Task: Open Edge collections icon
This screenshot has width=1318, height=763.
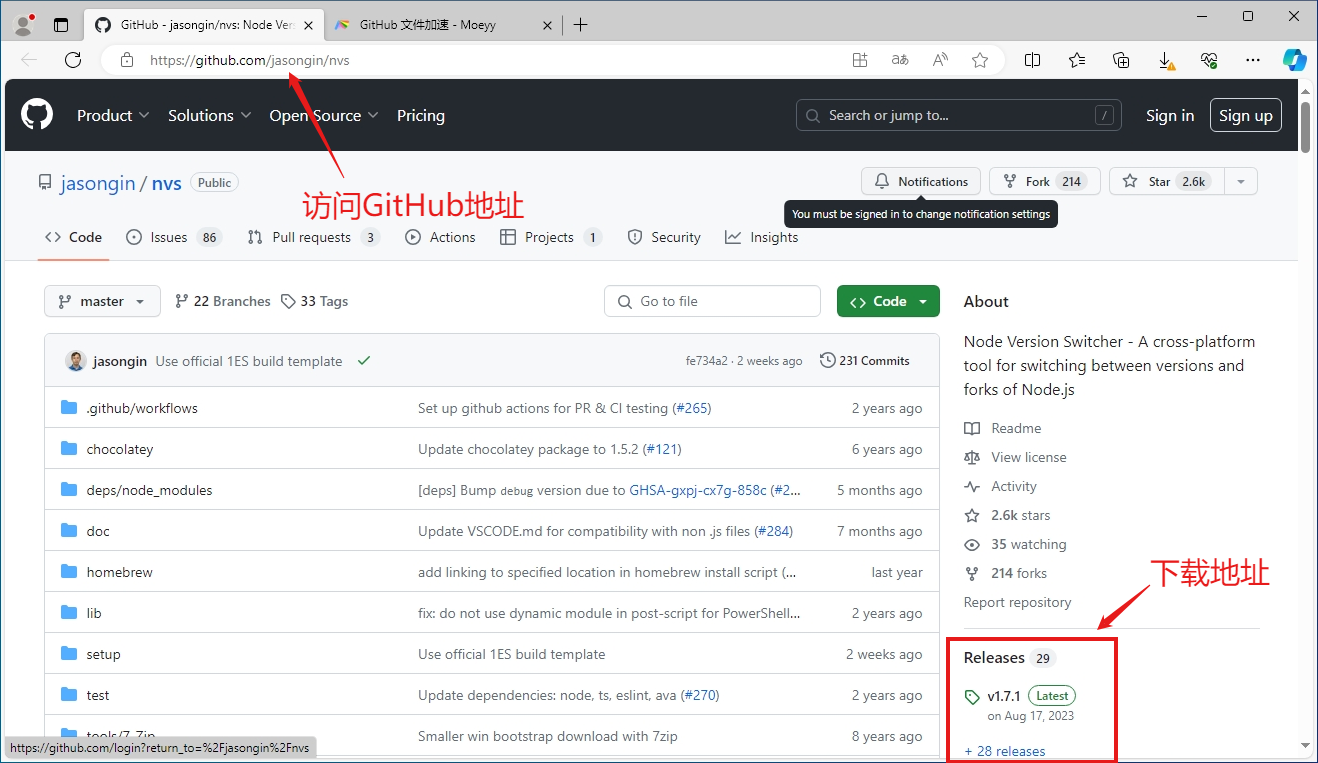Action: click(x=1121, y=60)
